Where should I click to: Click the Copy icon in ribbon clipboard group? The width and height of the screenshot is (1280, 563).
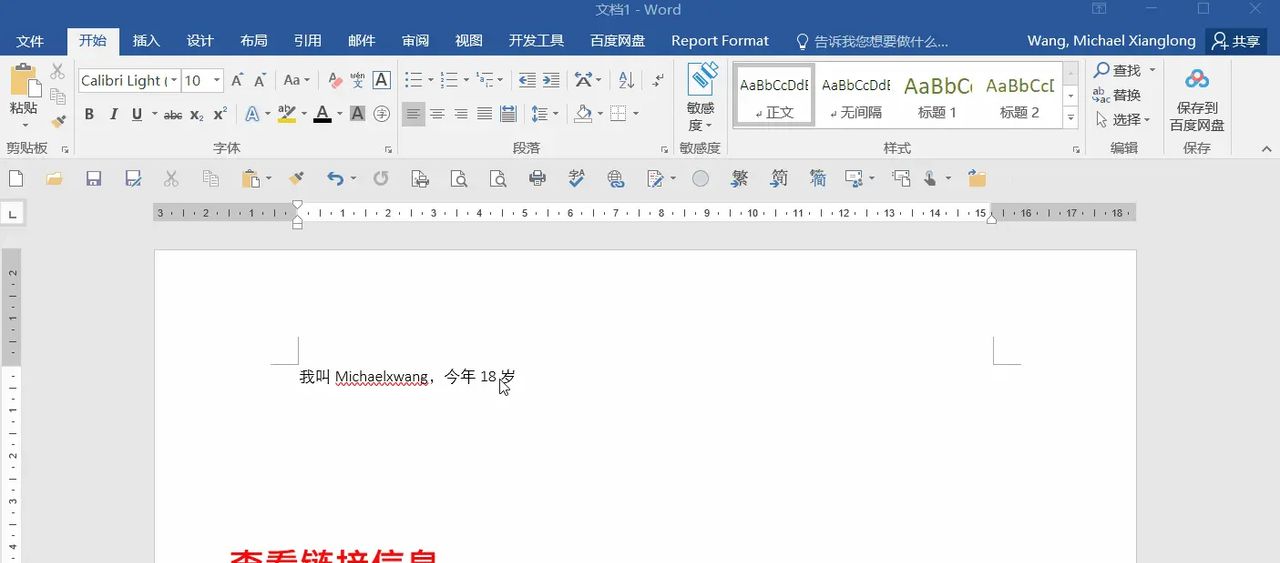(58, 96)
